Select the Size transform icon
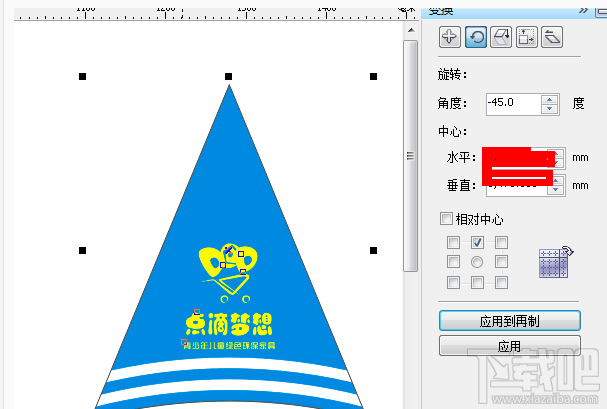 [x=526, y=37]
